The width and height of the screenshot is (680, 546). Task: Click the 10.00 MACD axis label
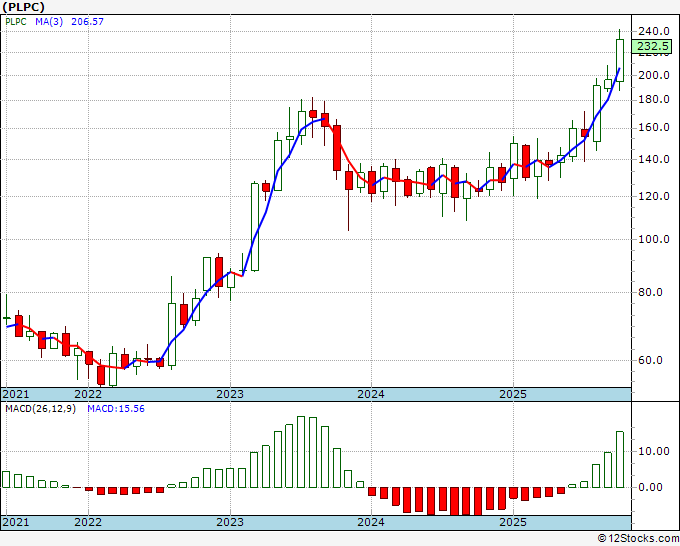pyautogui.click(x=654, y=451)
